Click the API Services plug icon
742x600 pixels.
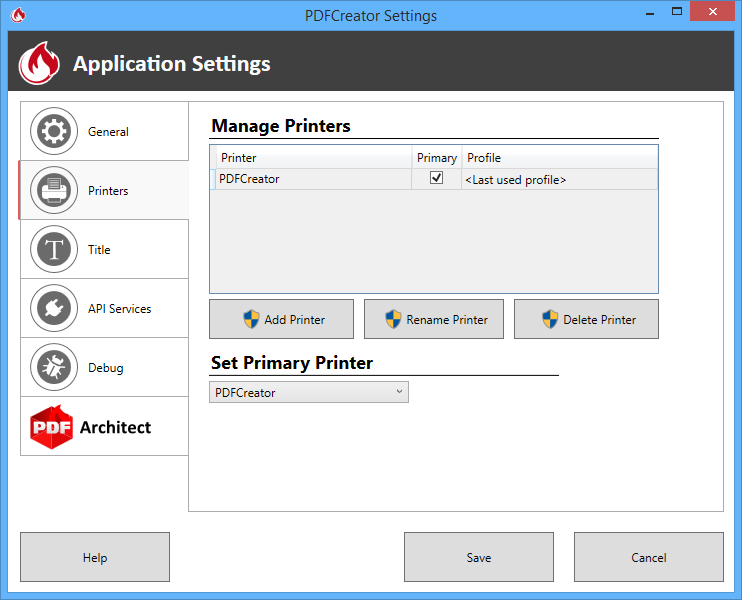click(x=54, y=309)
